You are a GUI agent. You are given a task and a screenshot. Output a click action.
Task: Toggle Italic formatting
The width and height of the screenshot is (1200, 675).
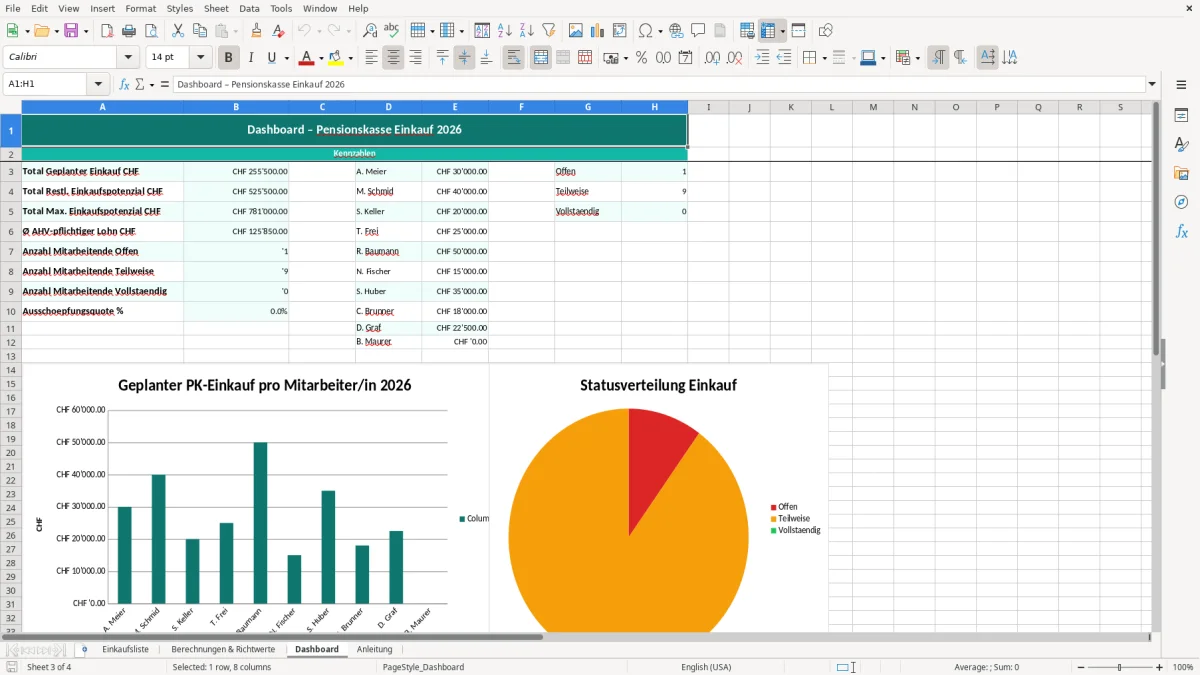pos(251,58)
